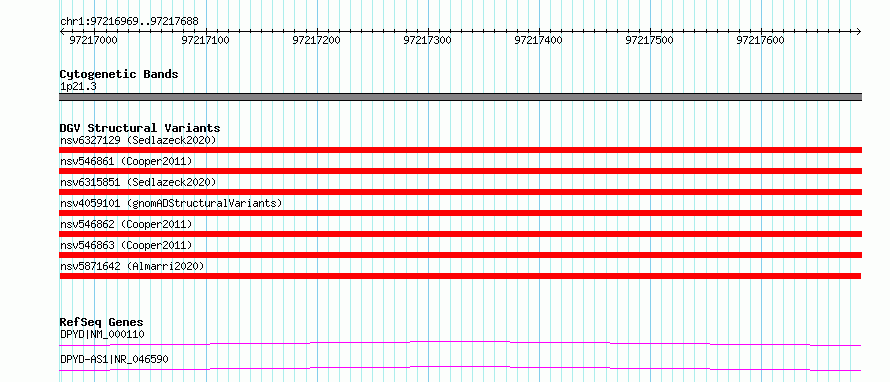The image size is (890, 382).
Task: Click ruler position 97217100
Action: tap(205, 40)
